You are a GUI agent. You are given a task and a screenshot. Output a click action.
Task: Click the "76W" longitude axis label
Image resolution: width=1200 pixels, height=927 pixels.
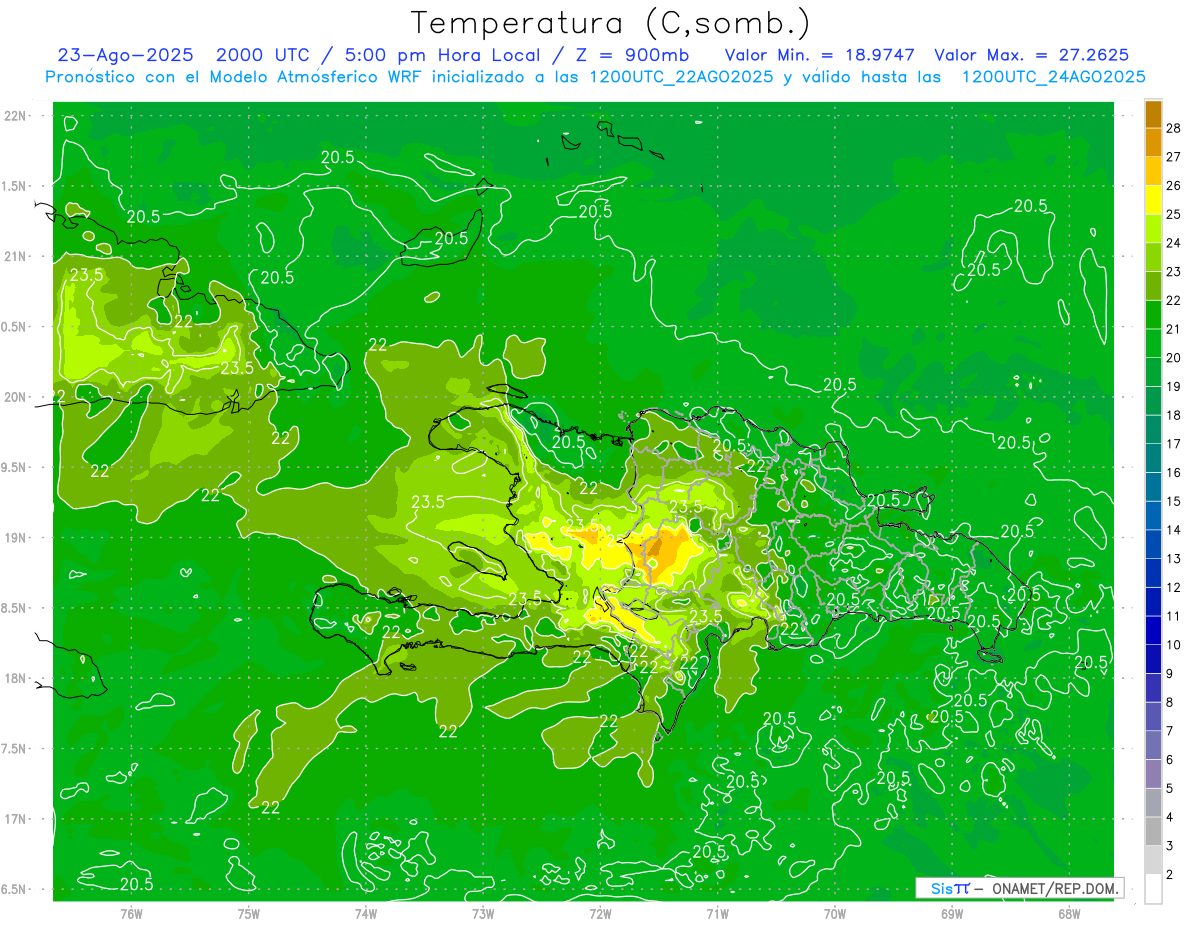pos(131,913)
